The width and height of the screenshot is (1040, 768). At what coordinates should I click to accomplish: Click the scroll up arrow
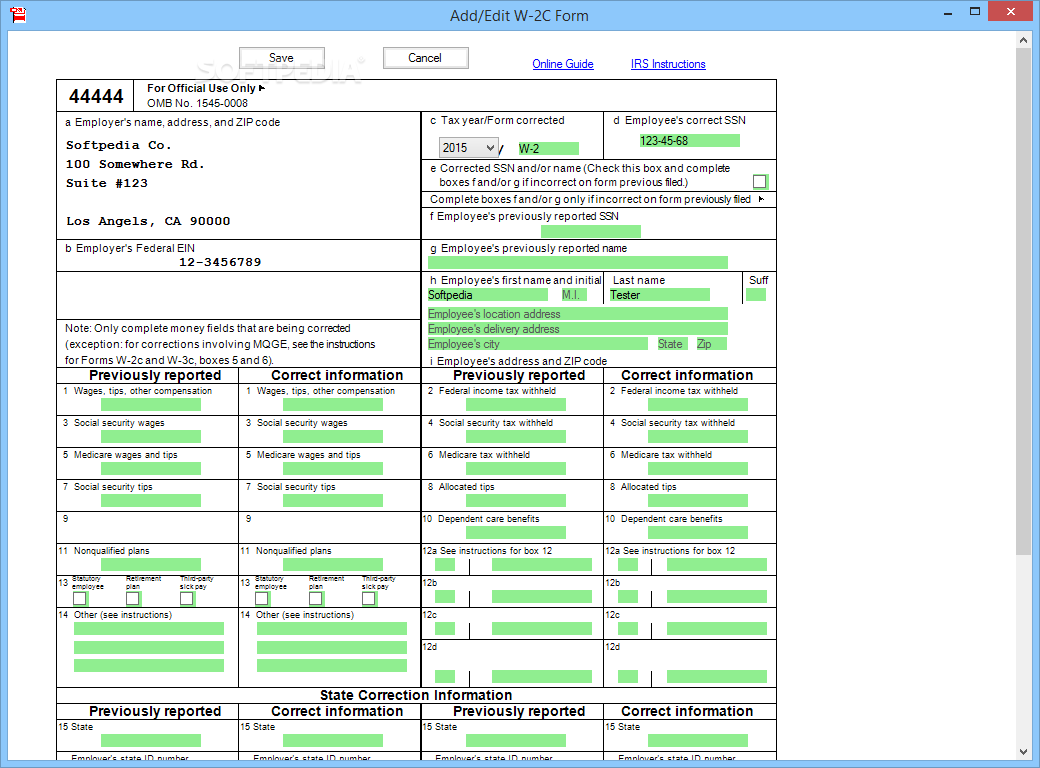1023,40
